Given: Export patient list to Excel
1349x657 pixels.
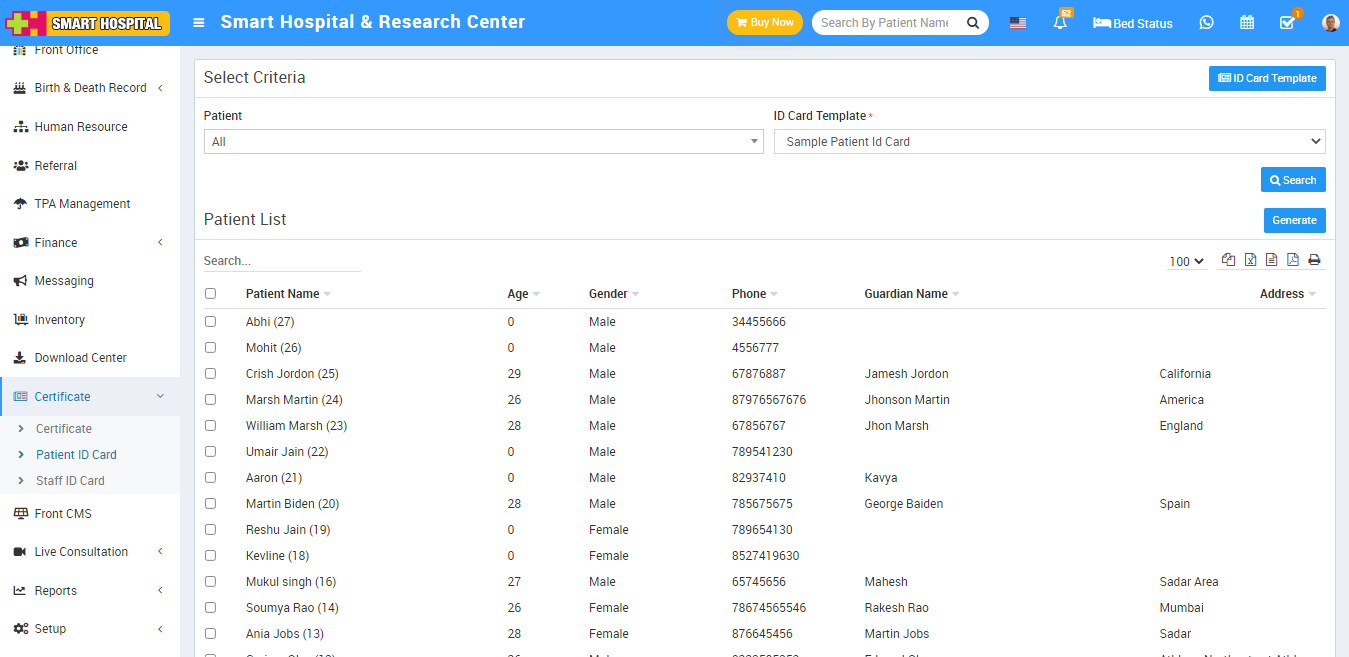Looking at the screenshot, I should (1250, 260).
